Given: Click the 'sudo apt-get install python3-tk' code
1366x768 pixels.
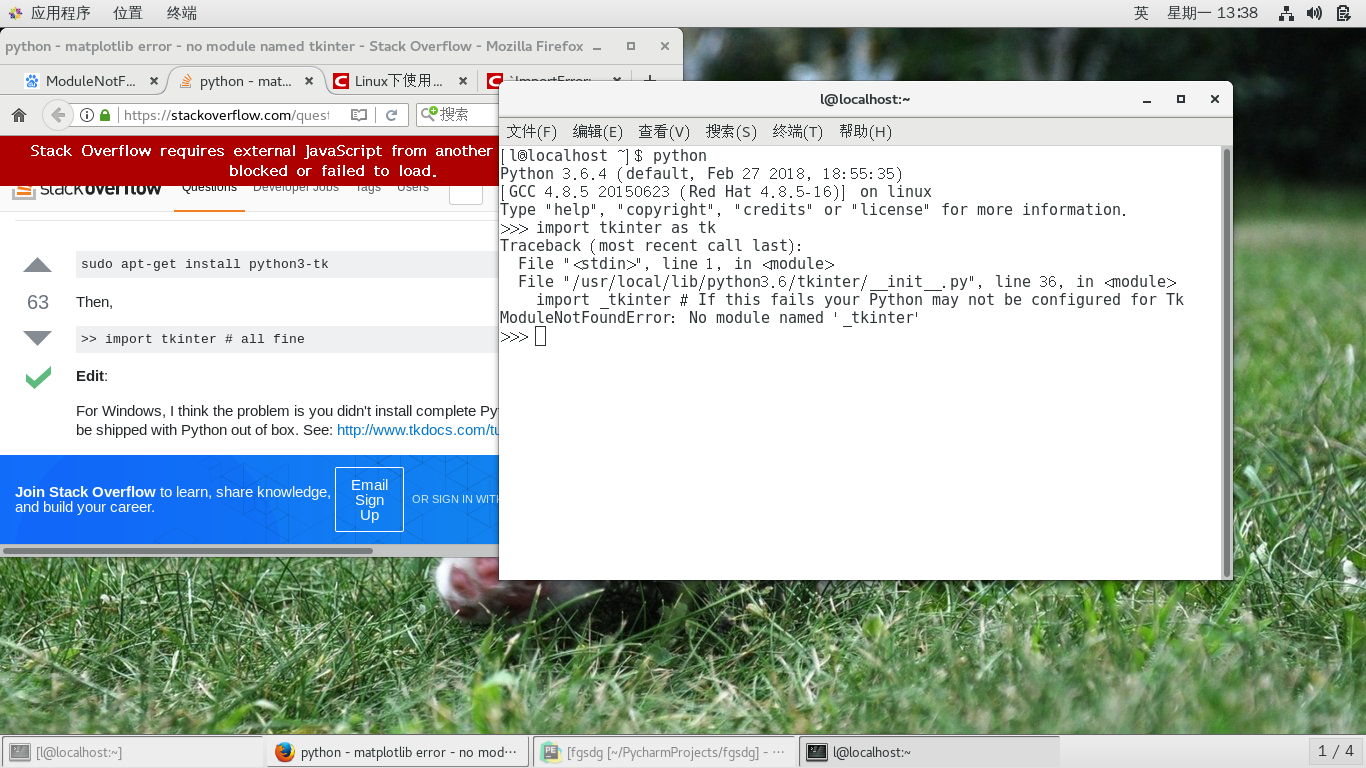Looking at the screenshot, I should coord(205,265).
